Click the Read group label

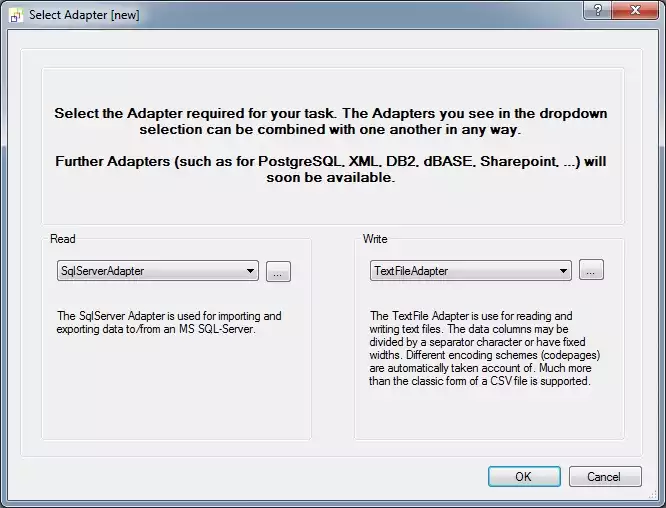point(63,240)
